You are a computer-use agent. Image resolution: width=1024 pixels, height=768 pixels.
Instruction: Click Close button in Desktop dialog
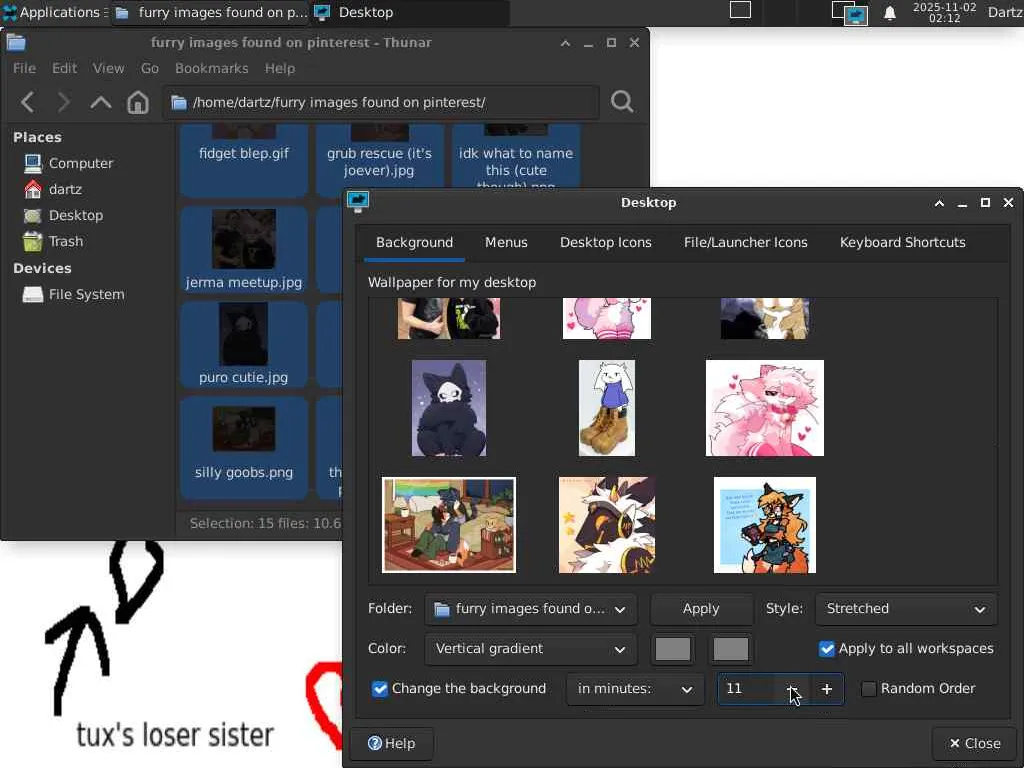974,744
